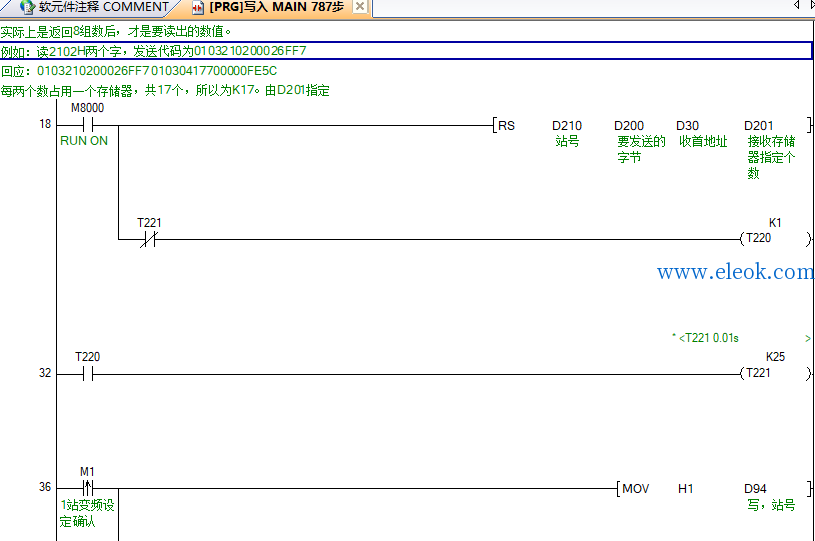Click the globe icon on COMMENT tab
This screenshot has width=815, height=541.
pyautogui.click(x=27, y=7)
